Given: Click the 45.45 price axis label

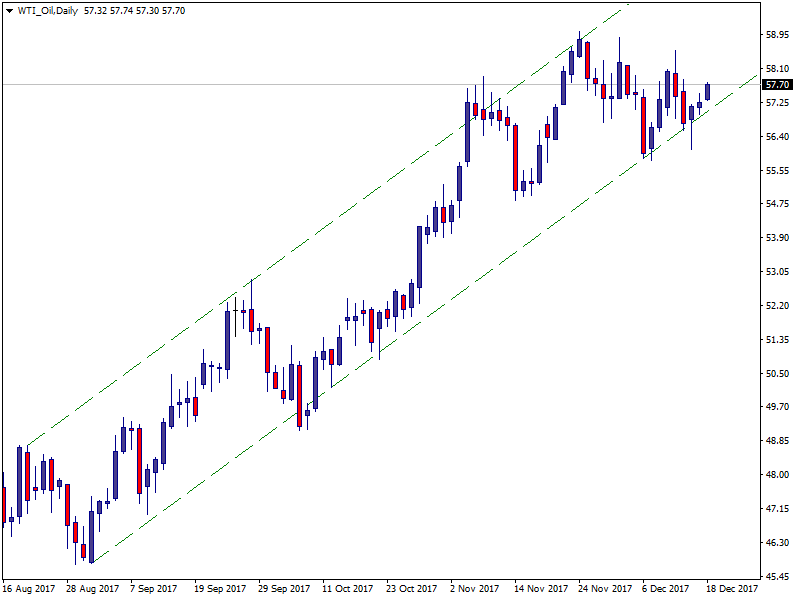Looking at the screenshot, I should (777, 577).
